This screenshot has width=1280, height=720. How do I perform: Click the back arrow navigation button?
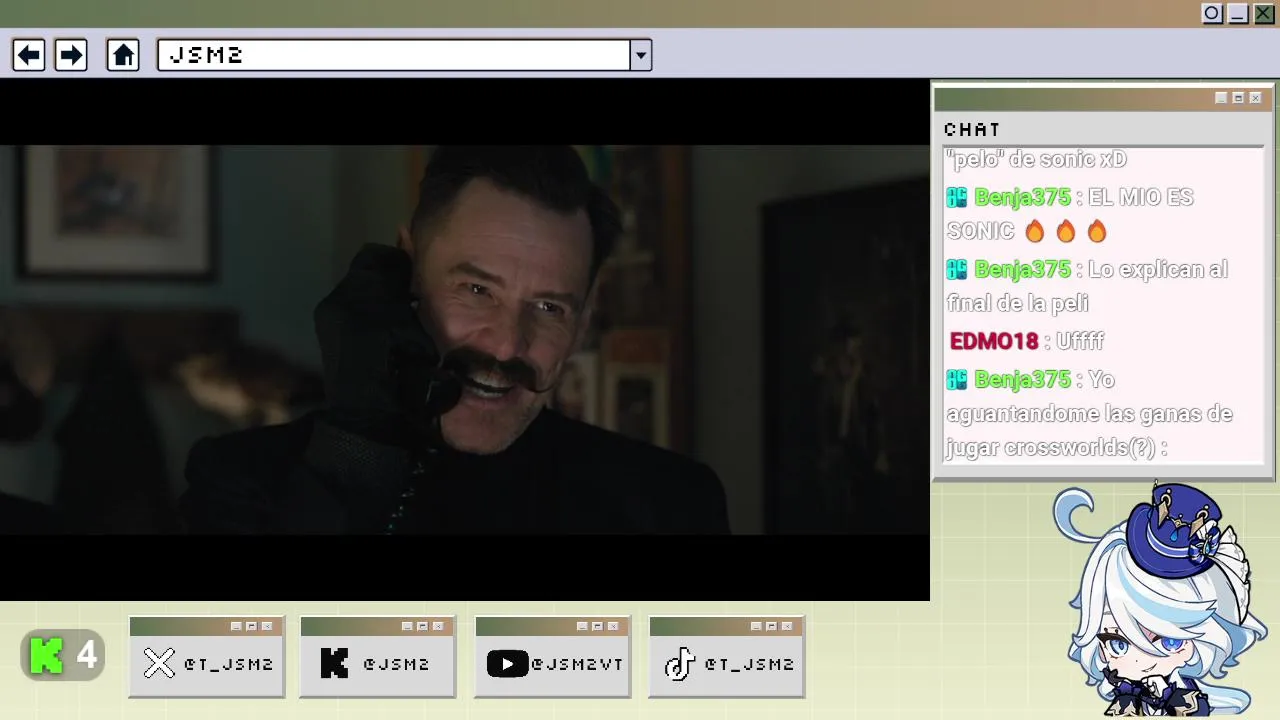(x=28, y=55)
